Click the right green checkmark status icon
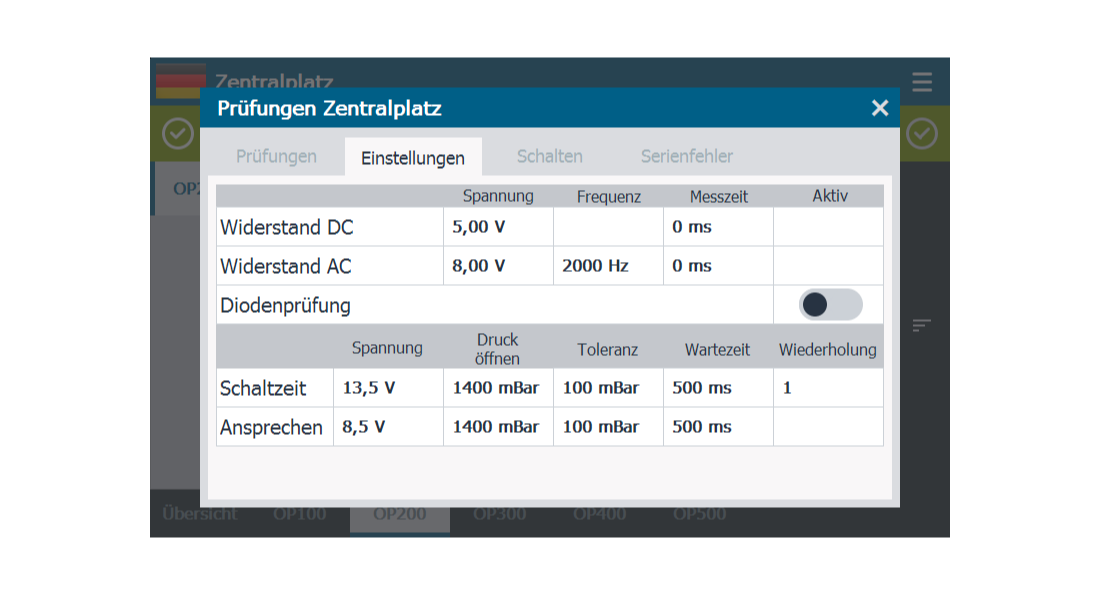Viewport: 1100px width, 595px height. click(921, 134)
